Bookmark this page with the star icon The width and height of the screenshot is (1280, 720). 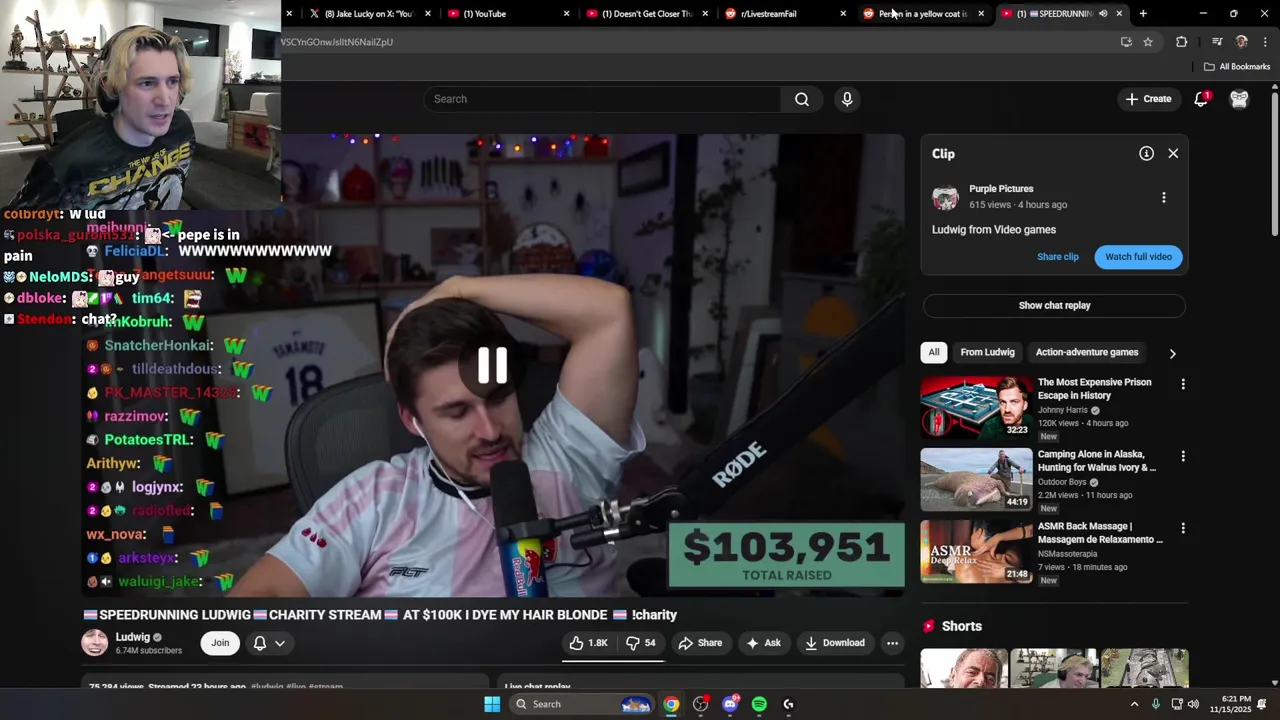[x=1148, y=42]
